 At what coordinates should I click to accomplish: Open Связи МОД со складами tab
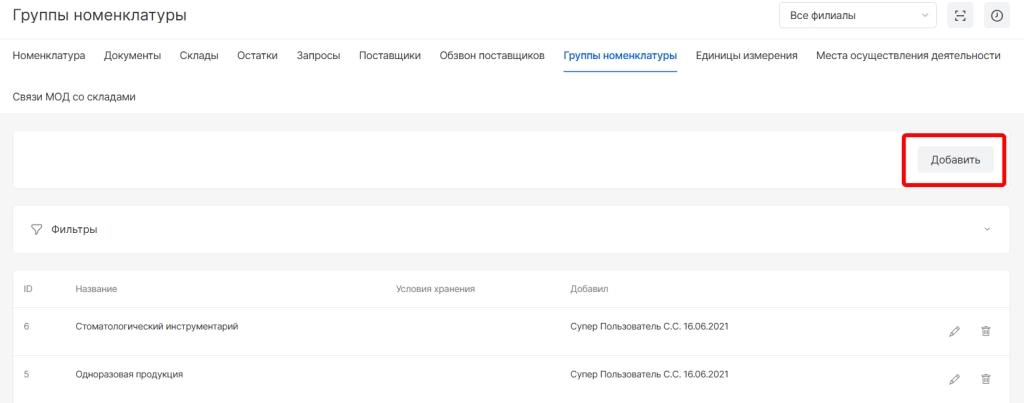74,97
